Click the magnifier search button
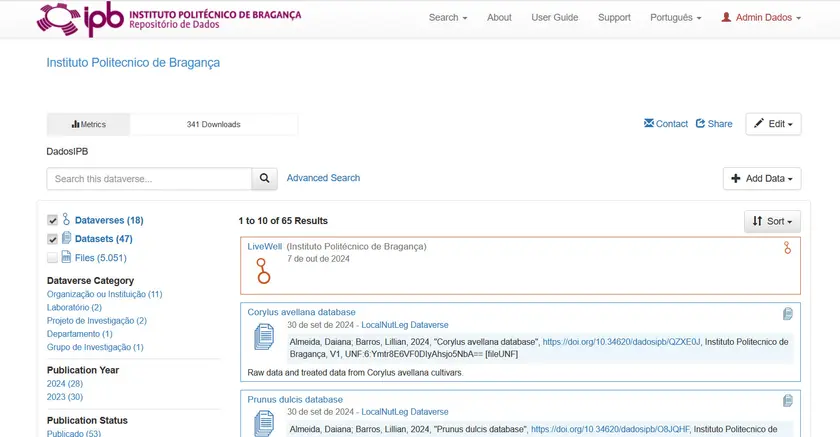 tap(264, 179)
